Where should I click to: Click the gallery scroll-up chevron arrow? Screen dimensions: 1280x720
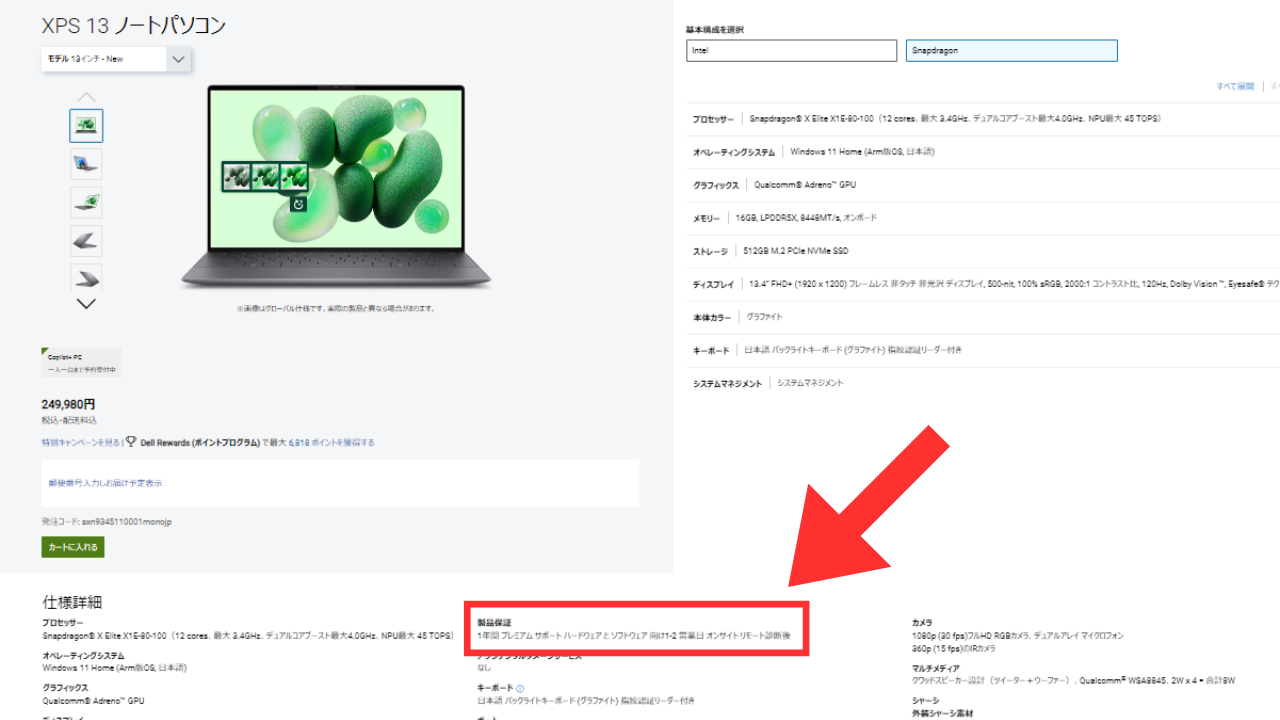click(86, 97)
